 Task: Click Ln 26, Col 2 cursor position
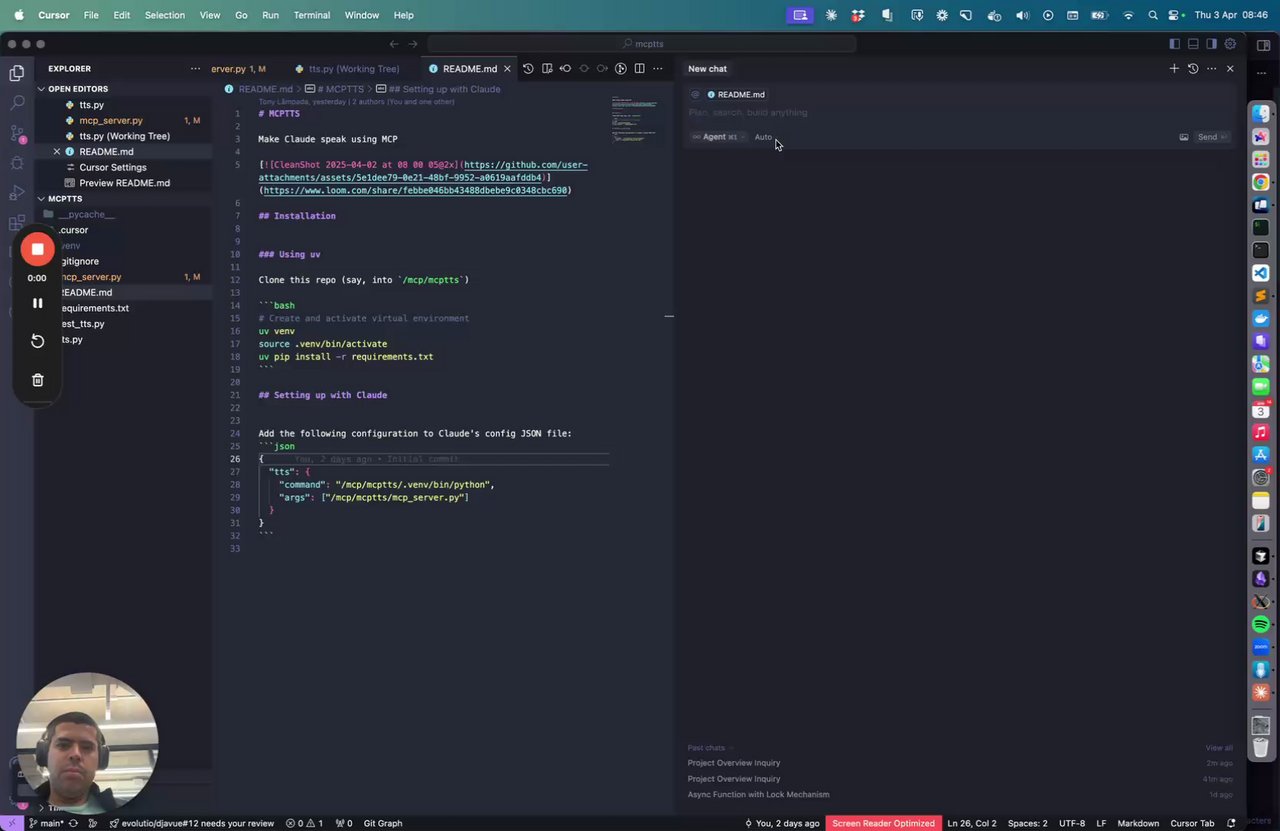972,823
